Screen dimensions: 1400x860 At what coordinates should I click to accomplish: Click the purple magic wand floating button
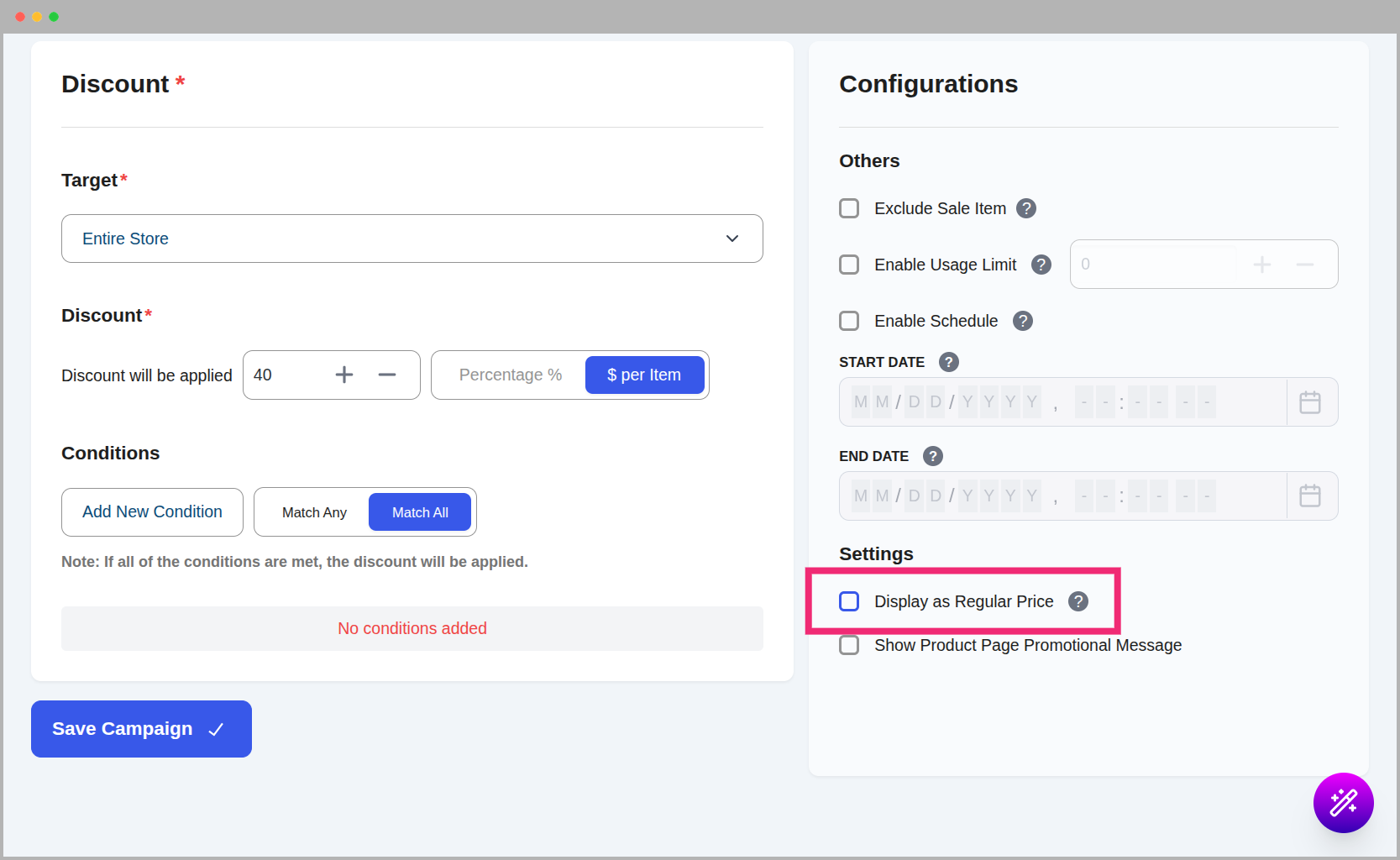point(1343,803)
